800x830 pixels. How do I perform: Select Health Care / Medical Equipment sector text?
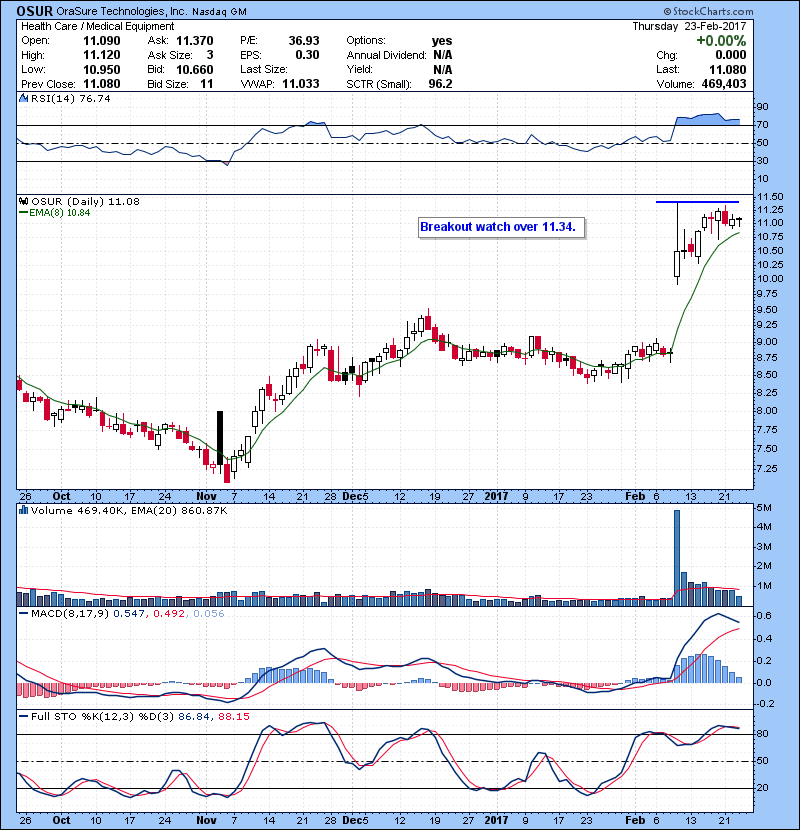pyautogui.click(x=97, y=26)
